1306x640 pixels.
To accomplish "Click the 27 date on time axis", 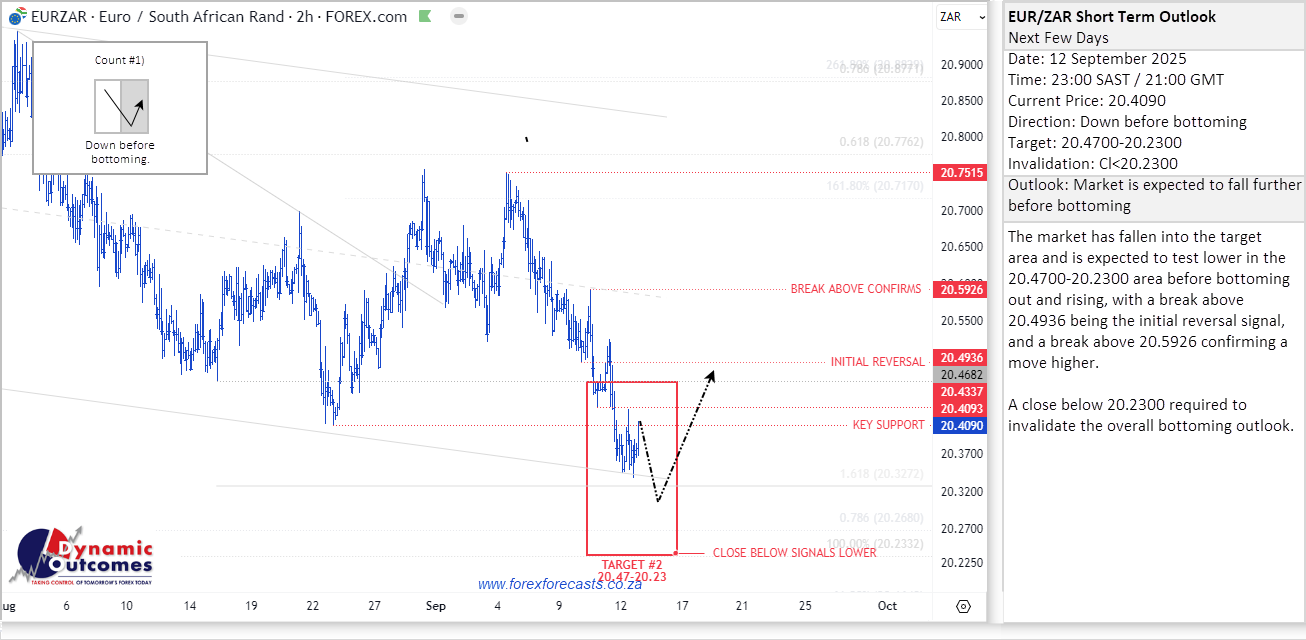I will (x=374, y=606).
